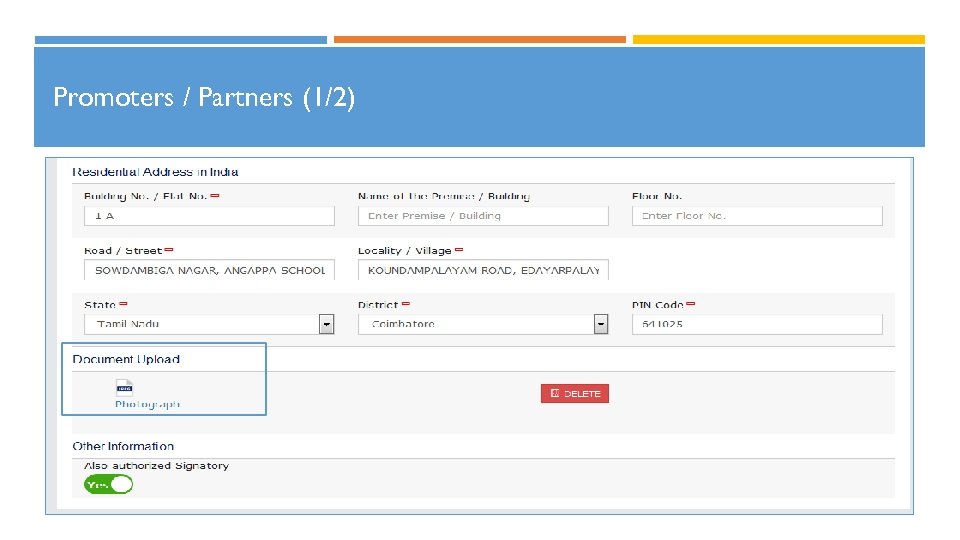The image size is (960, 540).
Task: Click the Locality / Village label
Action: pos(405,250)
